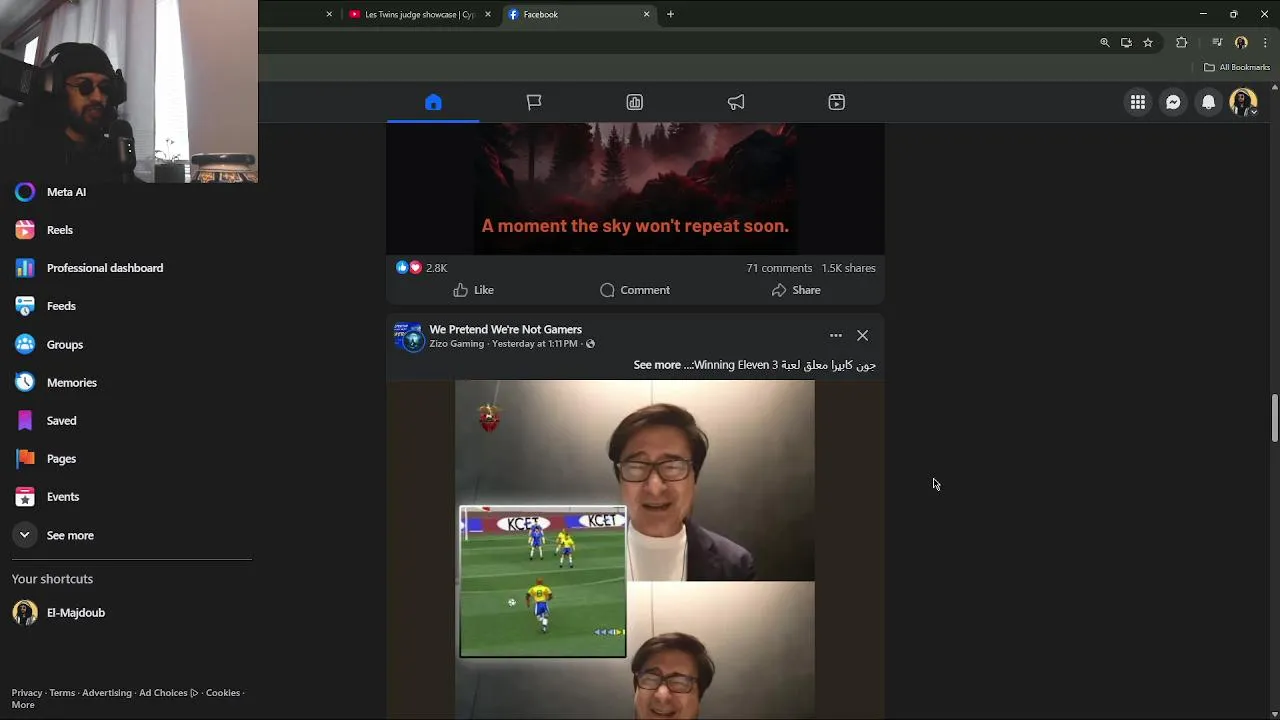1280x720 pixels.
Task: Click the page vertical scrollbar thumb
Action: [1274, 418]
